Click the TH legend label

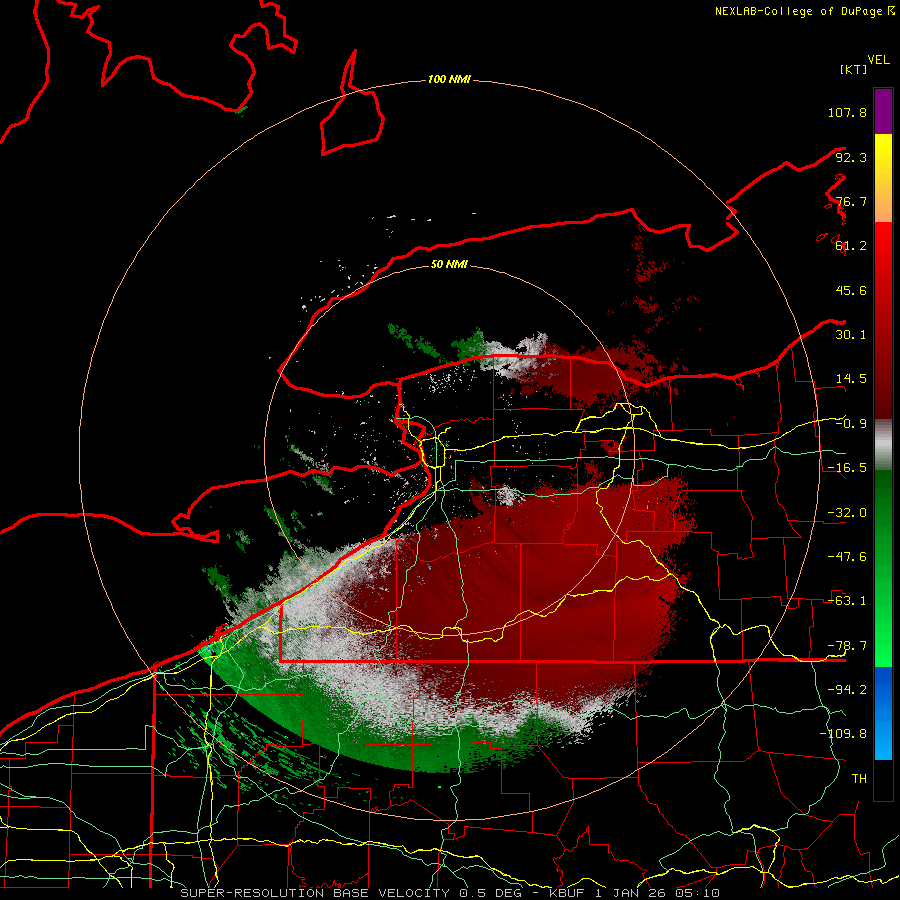[859, 779]
